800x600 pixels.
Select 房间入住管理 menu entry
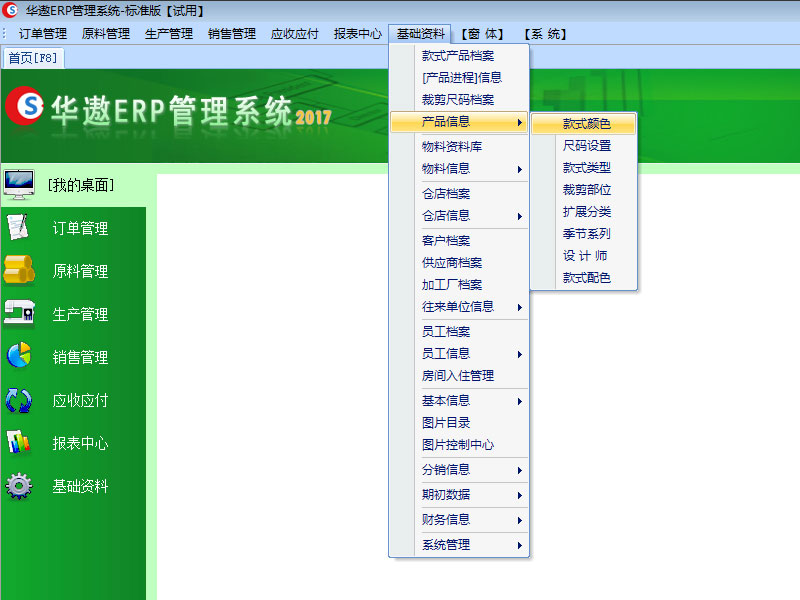pyautogui.click(x=458, y=376)
